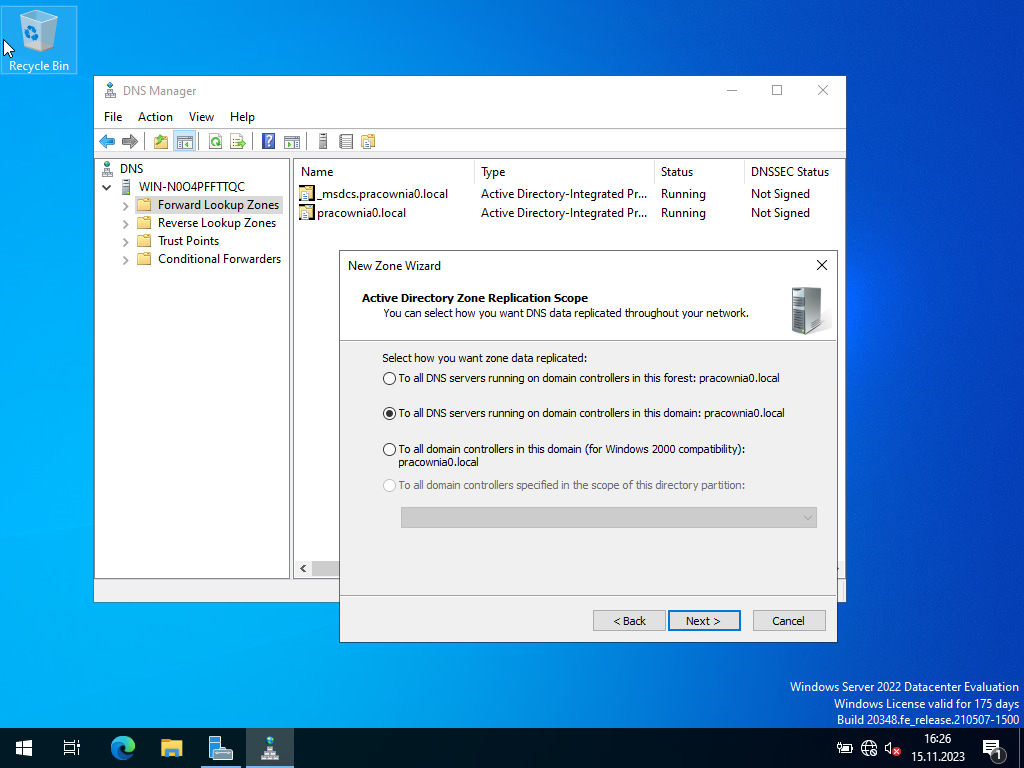Click the Next > button in wizard
This screenshot has width=1024, height=768.
(x=703, y=620)
